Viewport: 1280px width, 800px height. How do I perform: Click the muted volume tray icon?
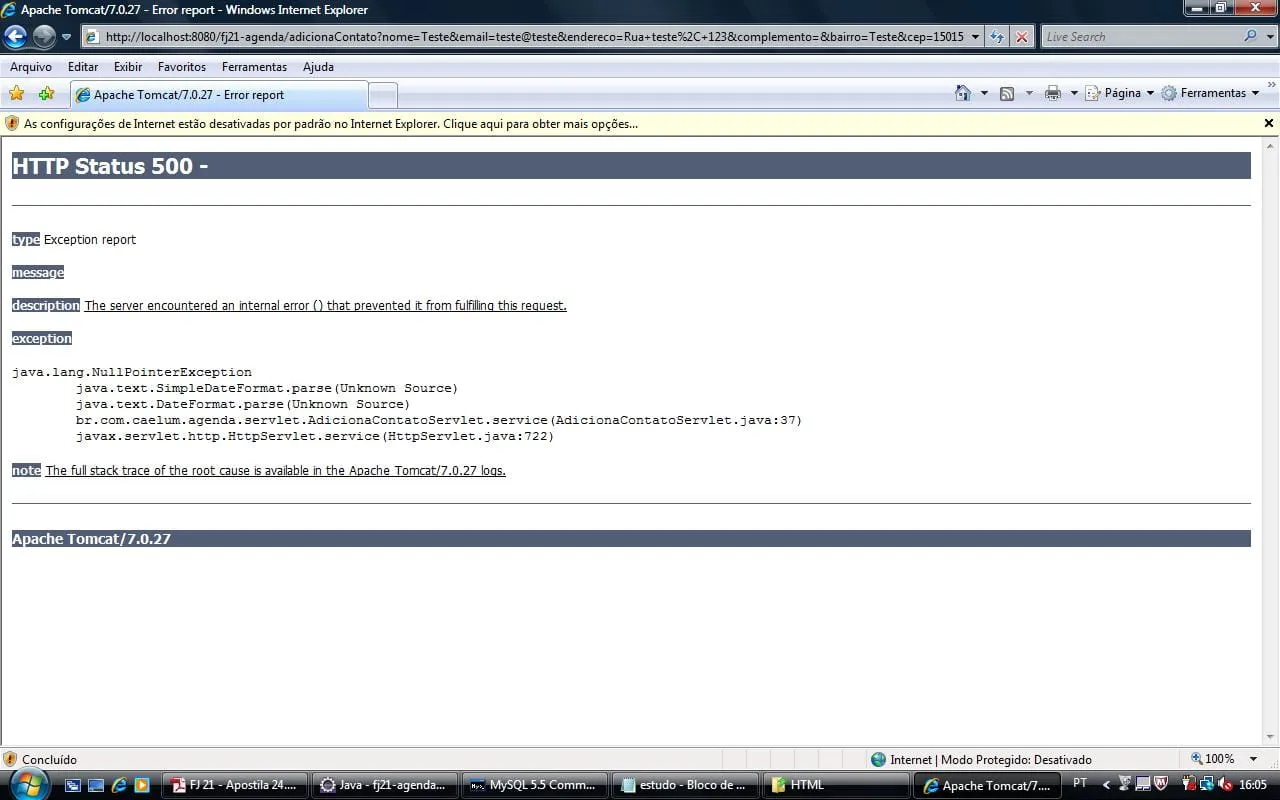1225,784
